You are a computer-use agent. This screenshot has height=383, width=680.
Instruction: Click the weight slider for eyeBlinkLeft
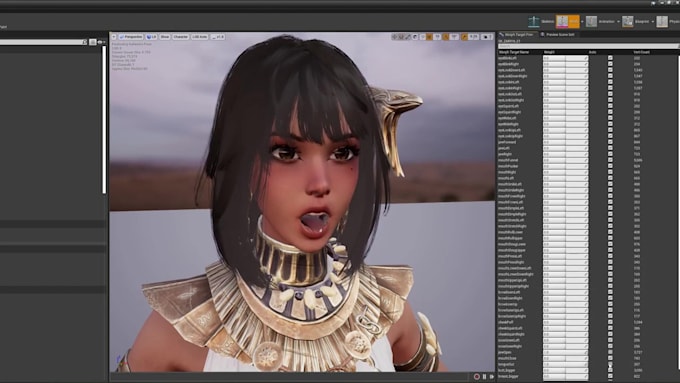click(x=566, y=58)
